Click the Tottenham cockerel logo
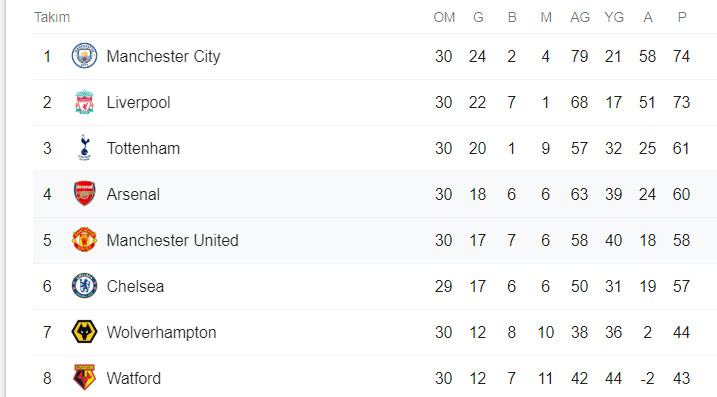The image size is (717, 397). [84, 148]
